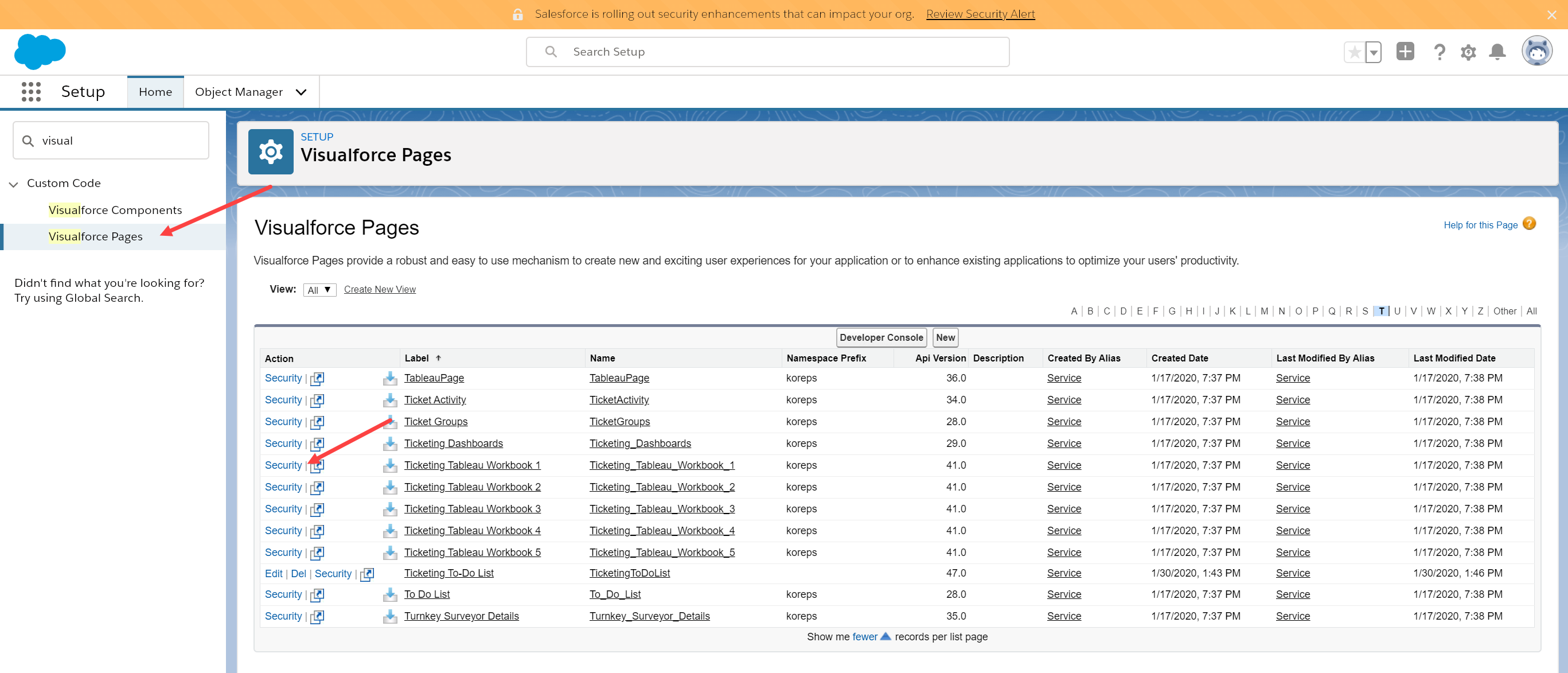The image size is (1568, 673).
Task: Open the View dropdown set to All
Action: 319,290
